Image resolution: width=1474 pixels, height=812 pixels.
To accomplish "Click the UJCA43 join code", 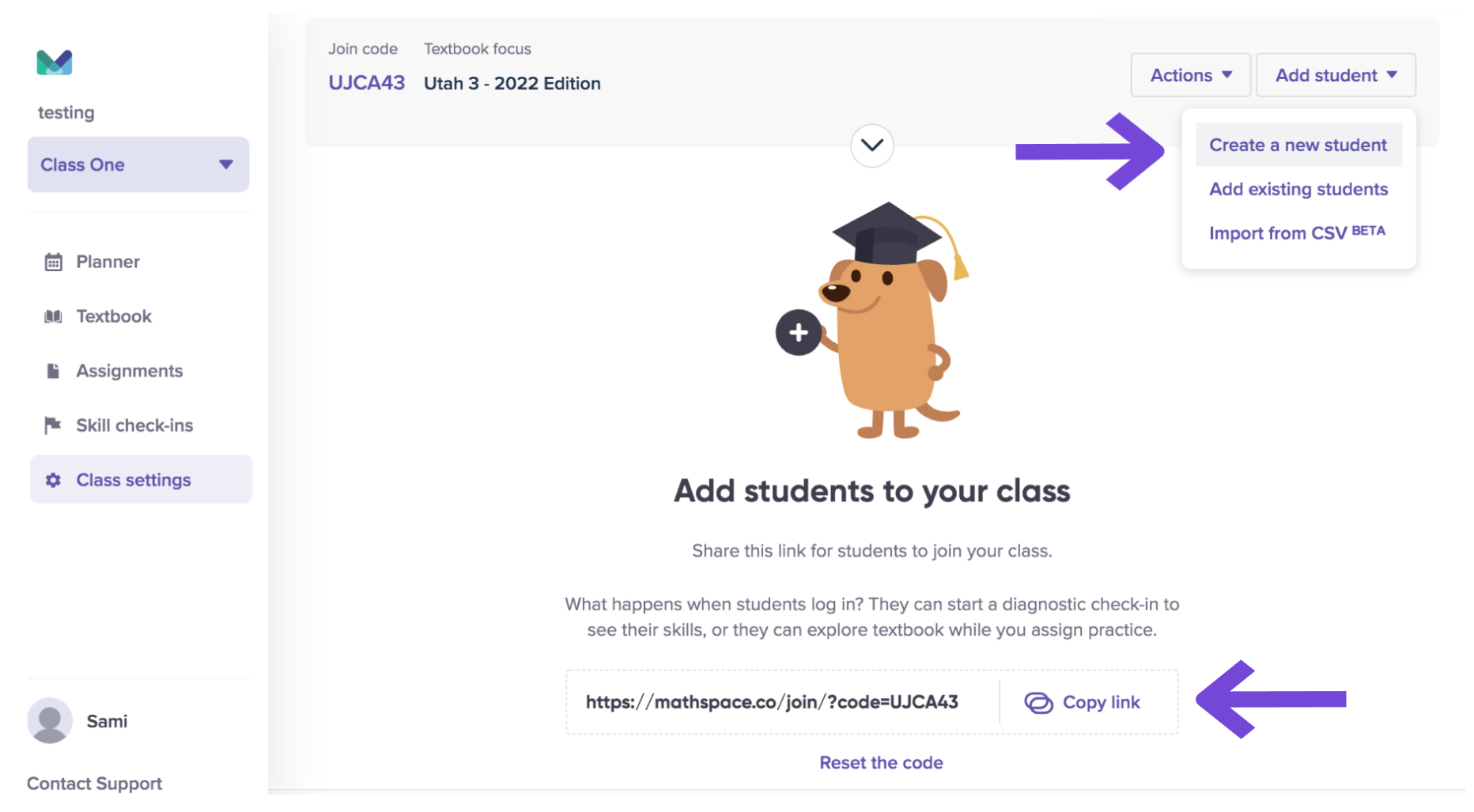I will [x=367, y=83].
